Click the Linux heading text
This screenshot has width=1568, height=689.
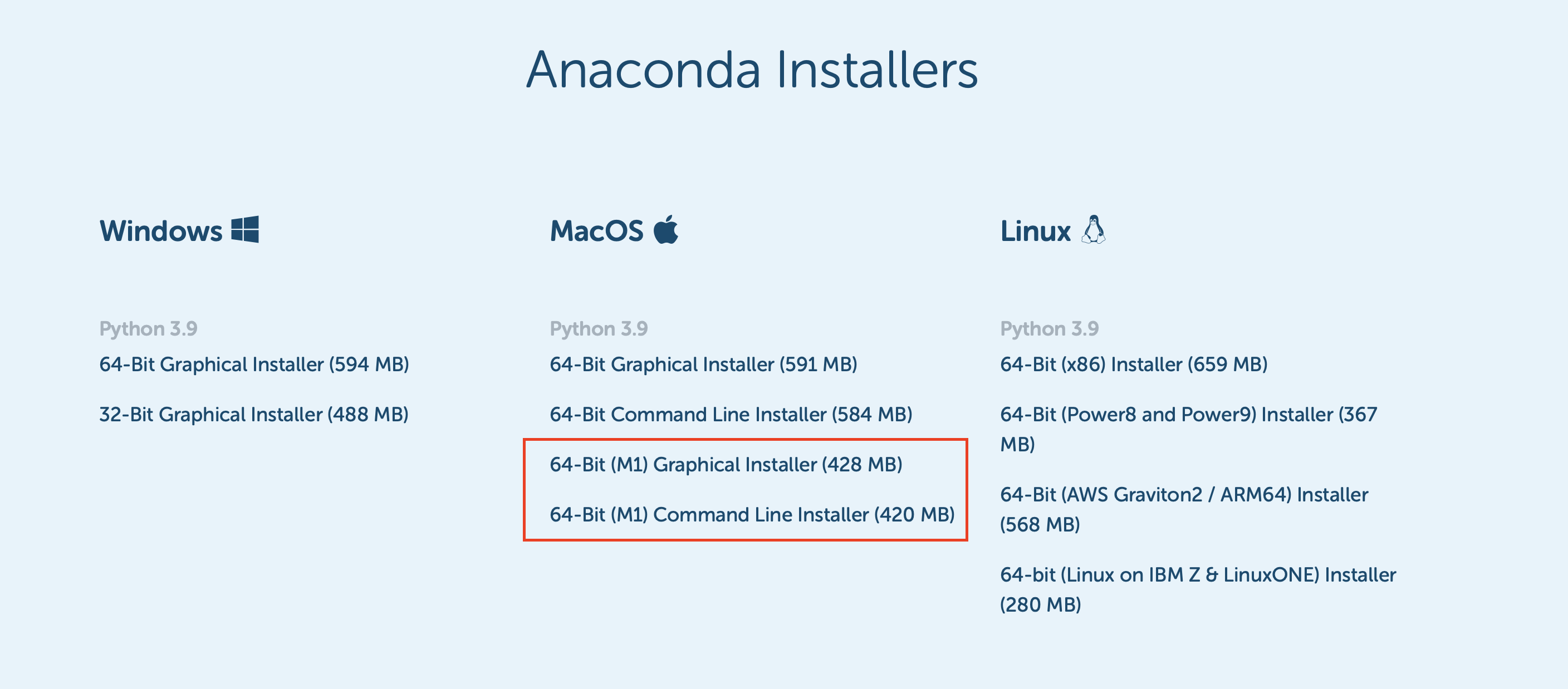[1035, 230]
